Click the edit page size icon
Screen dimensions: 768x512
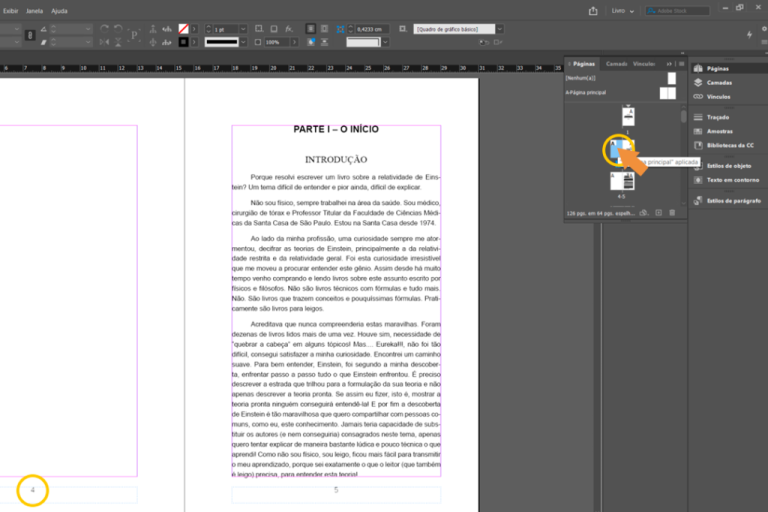point(644,213)
